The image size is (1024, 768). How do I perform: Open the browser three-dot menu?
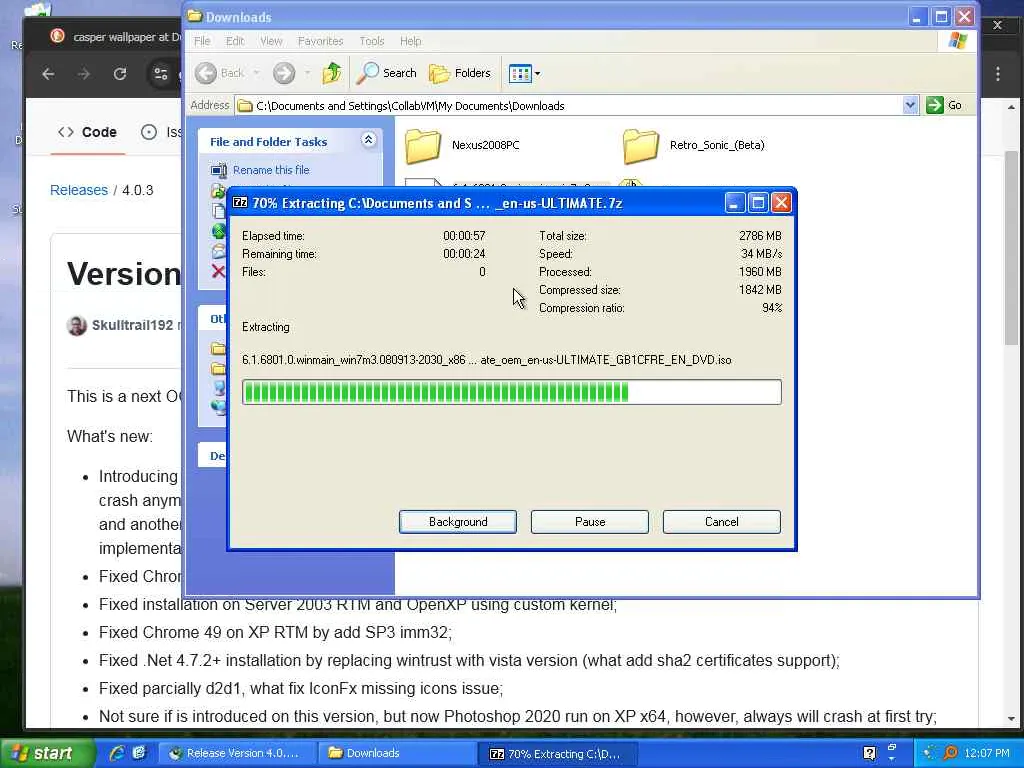tap(998, 74)
